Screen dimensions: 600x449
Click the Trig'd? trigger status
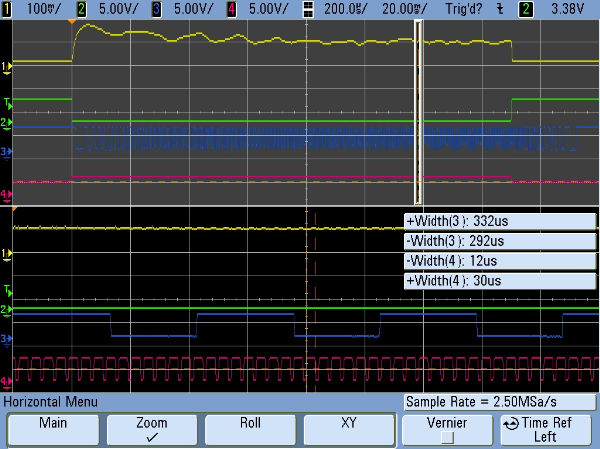[x=463, y=9]
